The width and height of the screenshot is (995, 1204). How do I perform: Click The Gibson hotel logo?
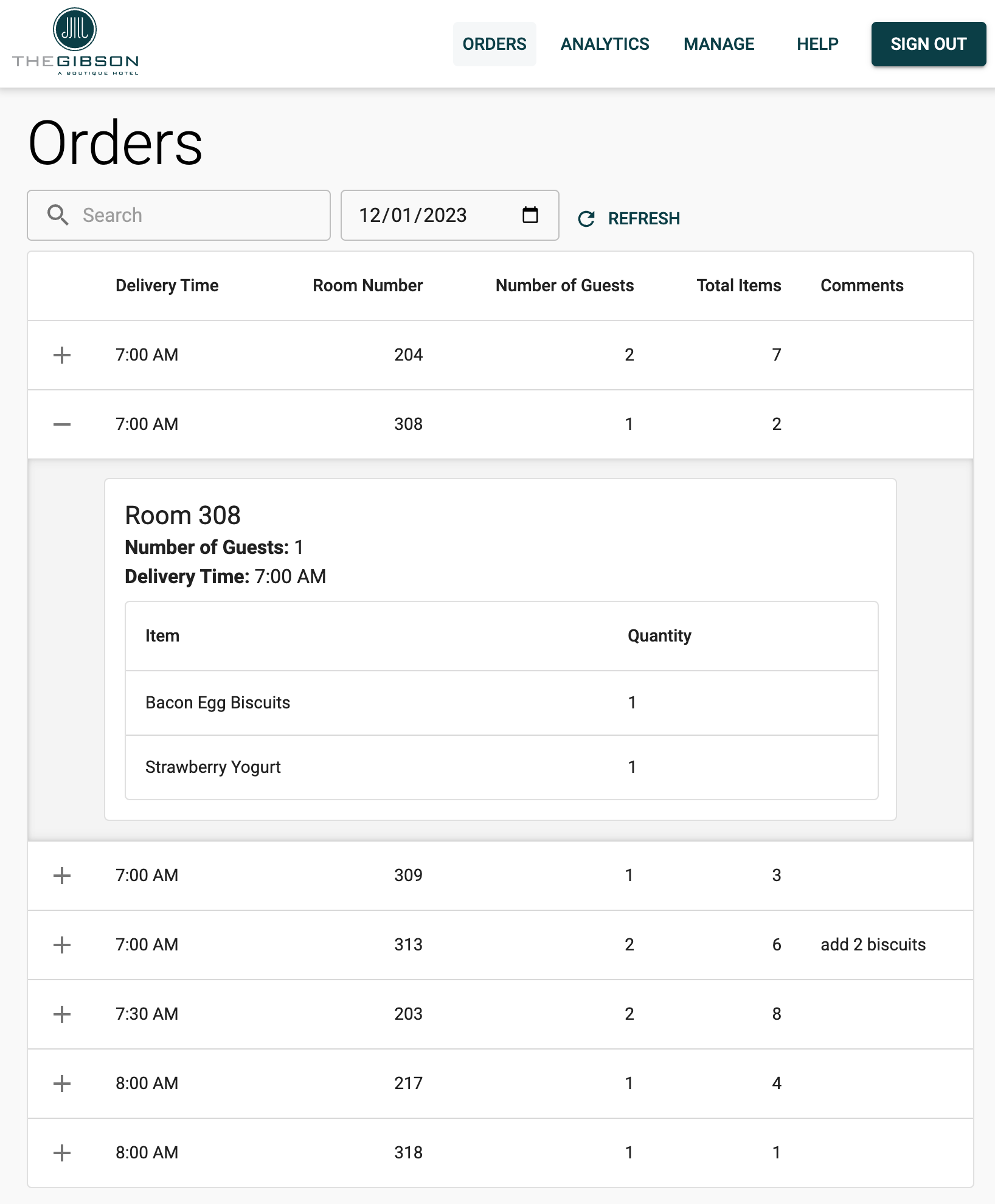click(x=75, y=43)
